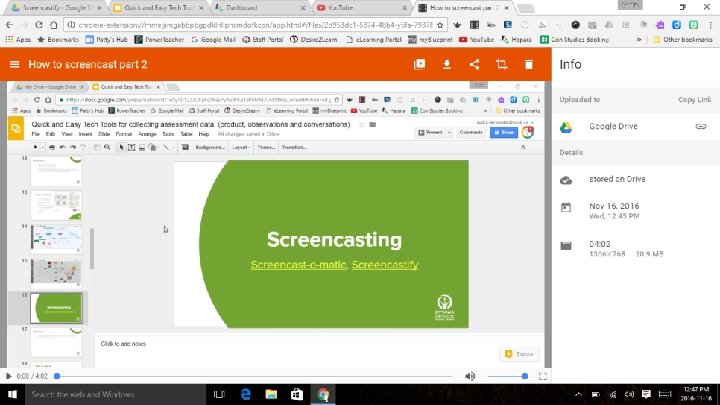Delete the recording with the trash icon
Image resolution: width=720 pixels, height=405 pixels.
[x=529, y=64]
